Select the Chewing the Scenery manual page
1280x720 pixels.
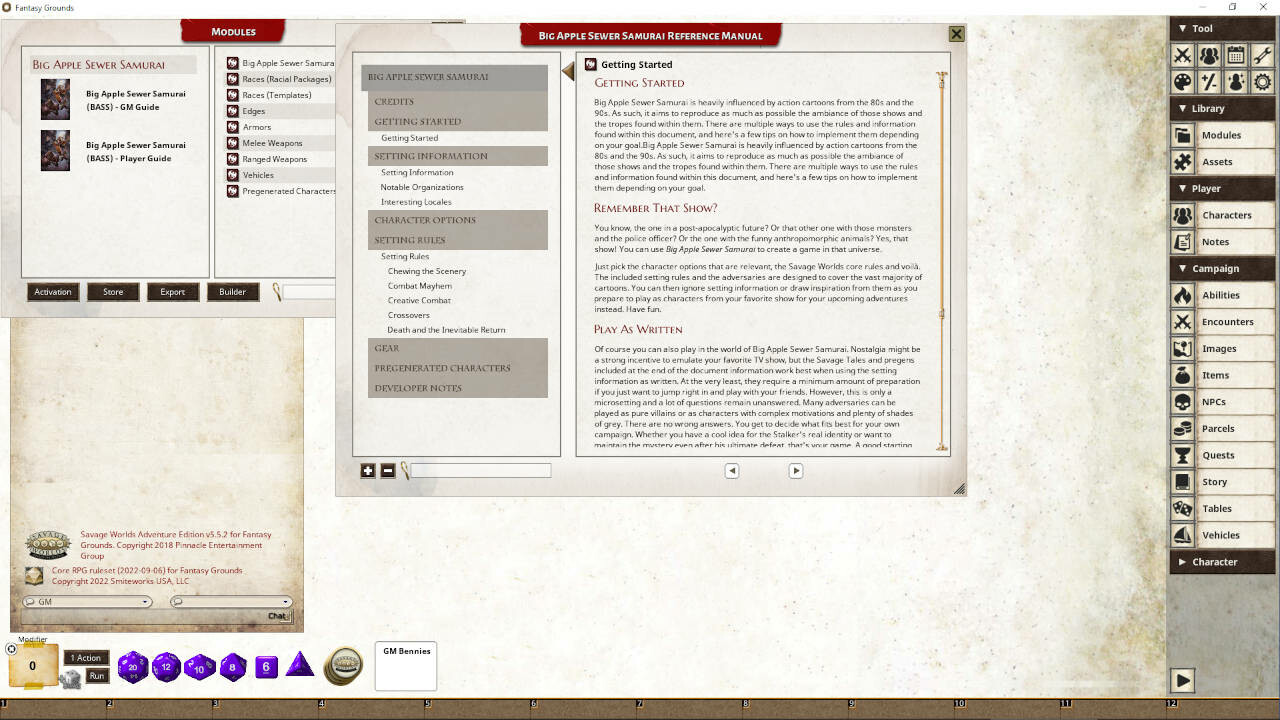pos(426,270)
